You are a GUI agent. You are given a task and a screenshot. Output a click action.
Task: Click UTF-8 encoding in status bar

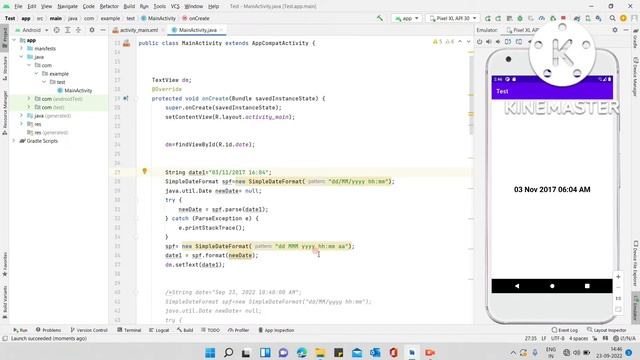(558, 338)
